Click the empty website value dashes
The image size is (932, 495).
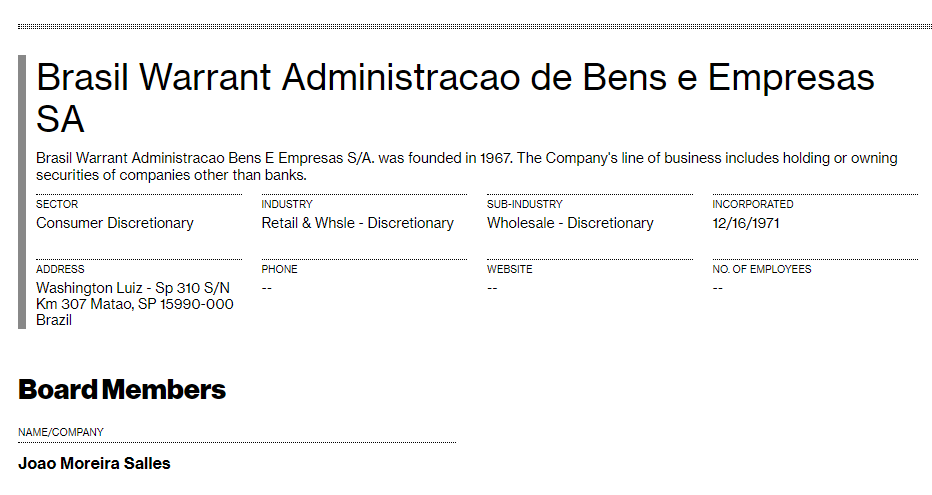[493, 288]
